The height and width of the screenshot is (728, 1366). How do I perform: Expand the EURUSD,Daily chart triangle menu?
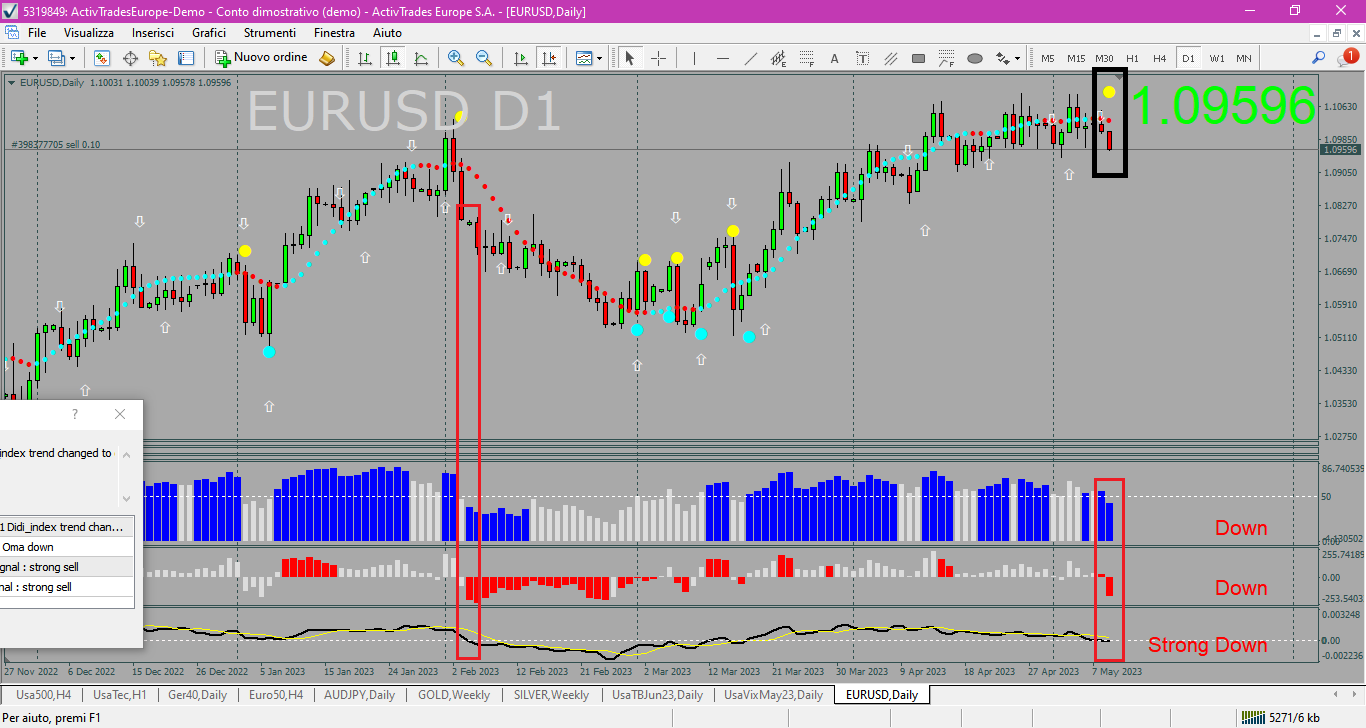(11, 82)
